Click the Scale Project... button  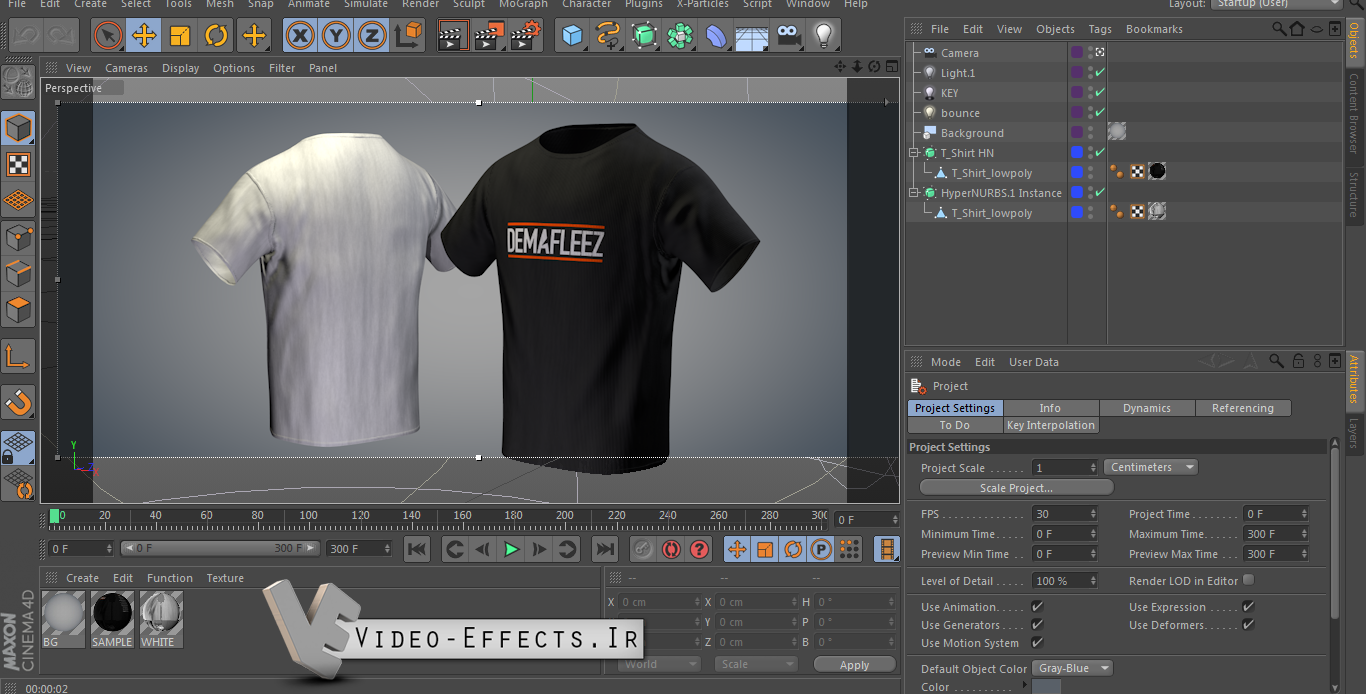[1016, 488]
